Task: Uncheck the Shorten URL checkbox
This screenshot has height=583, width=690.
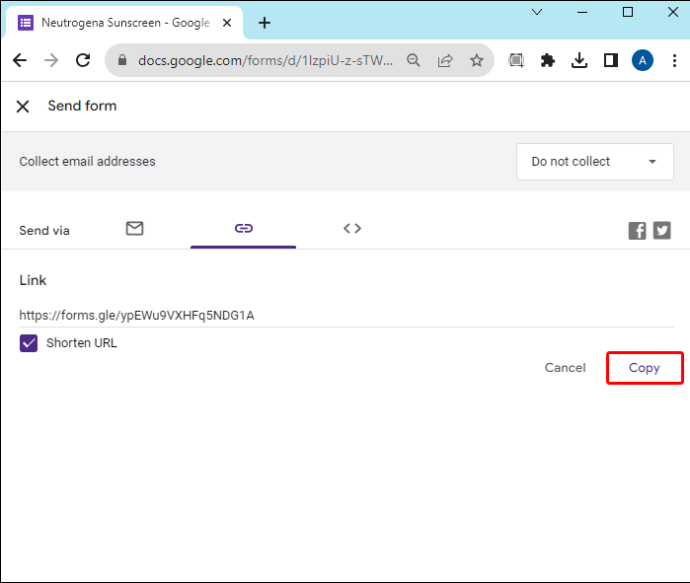Action: [29, 343]
